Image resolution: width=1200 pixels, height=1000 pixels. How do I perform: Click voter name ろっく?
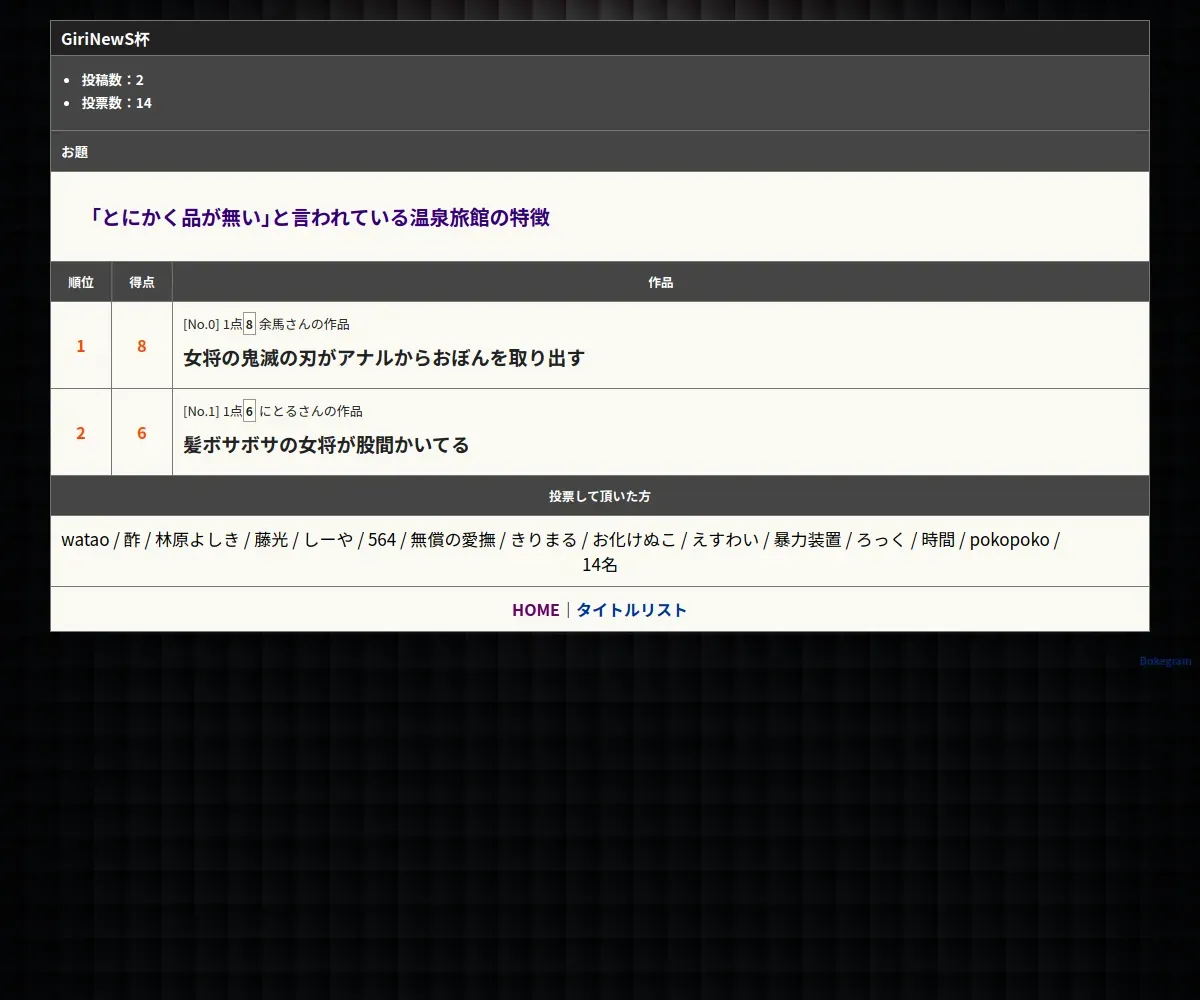881,540
